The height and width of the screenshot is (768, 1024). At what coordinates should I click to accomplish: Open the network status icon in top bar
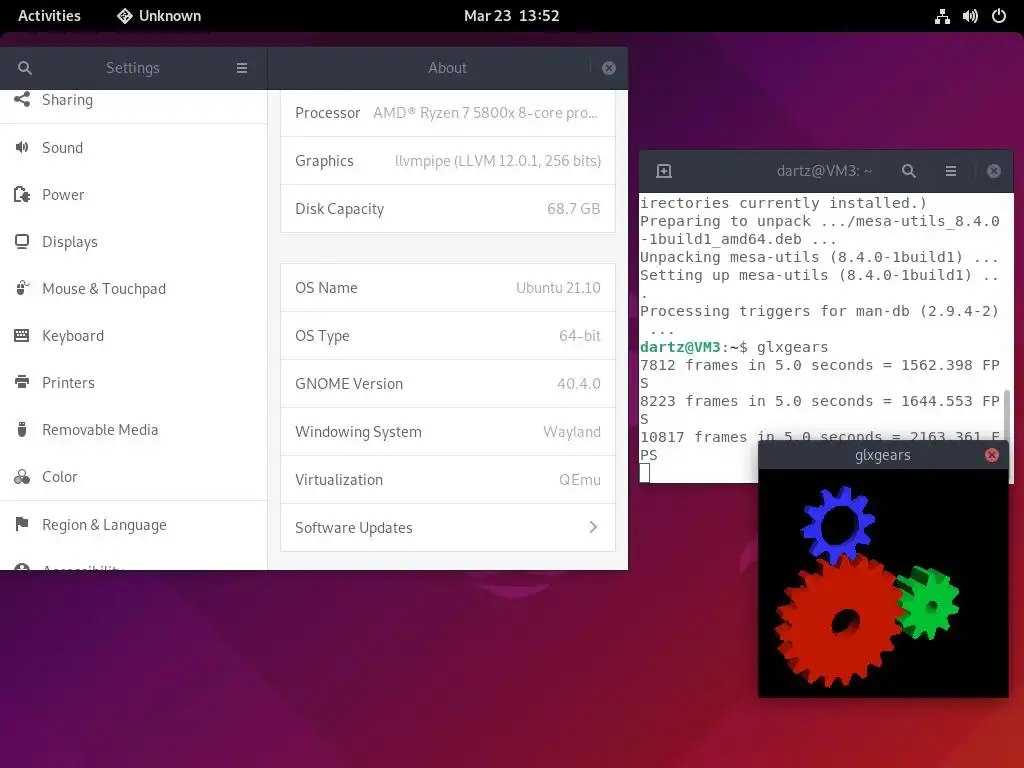(x=942, y=16)
